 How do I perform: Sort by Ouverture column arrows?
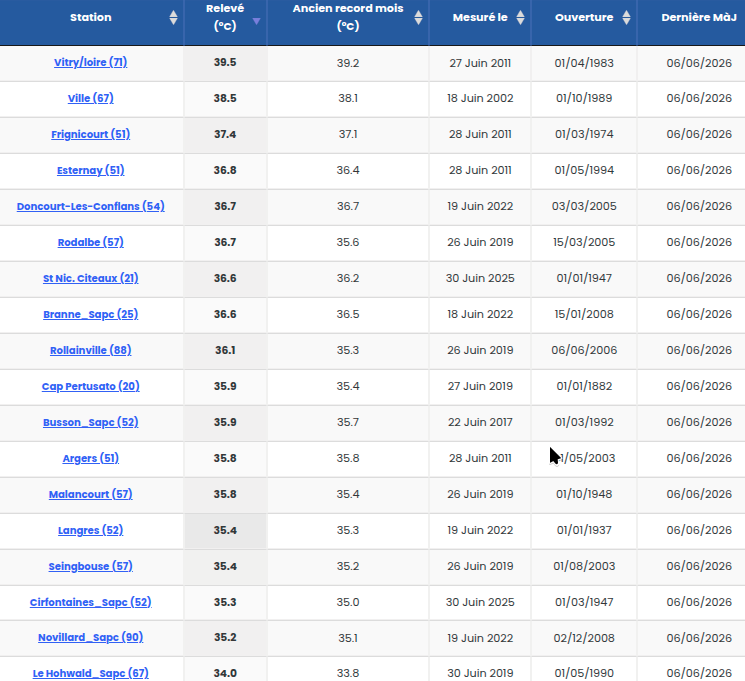(x=626, y=18)
